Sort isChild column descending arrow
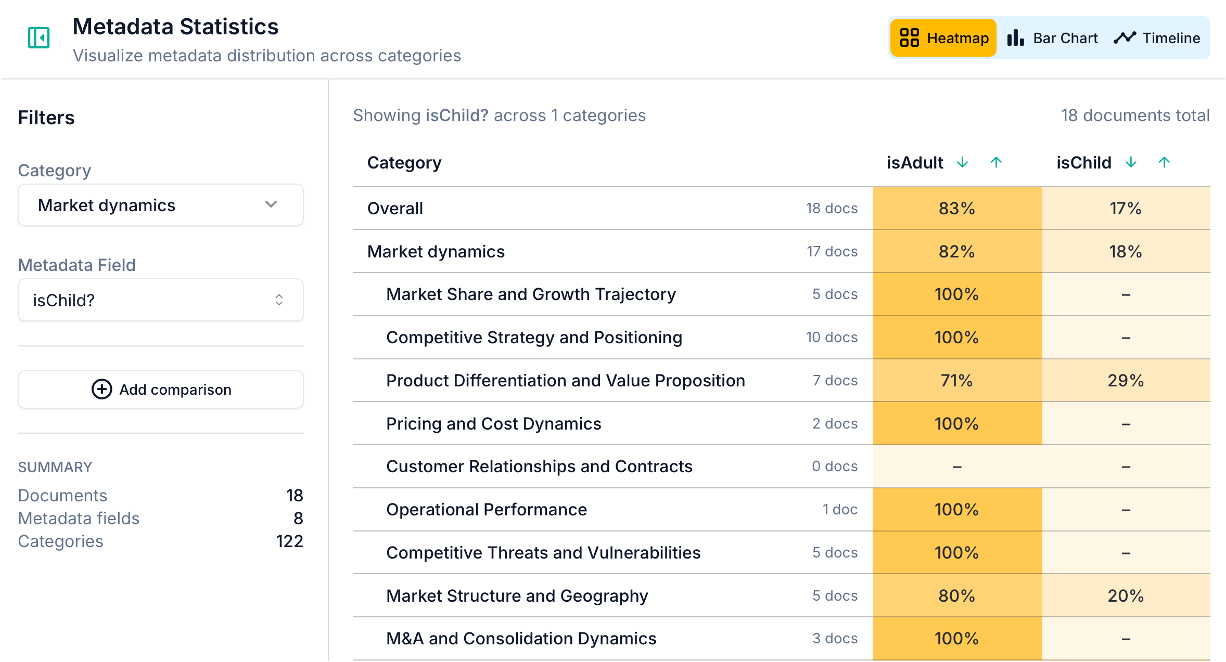1226x662 pixels. coord(1131,163)
